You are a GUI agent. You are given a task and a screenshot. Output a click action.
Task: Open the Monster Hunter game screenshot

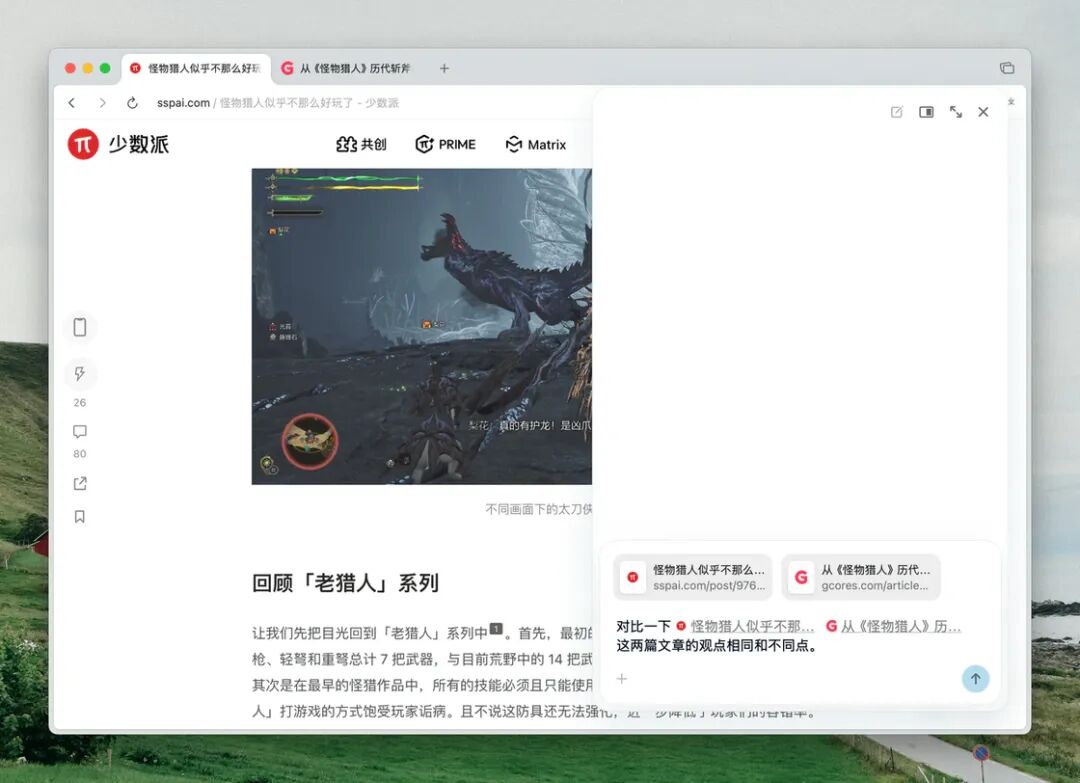coord(422,326)
